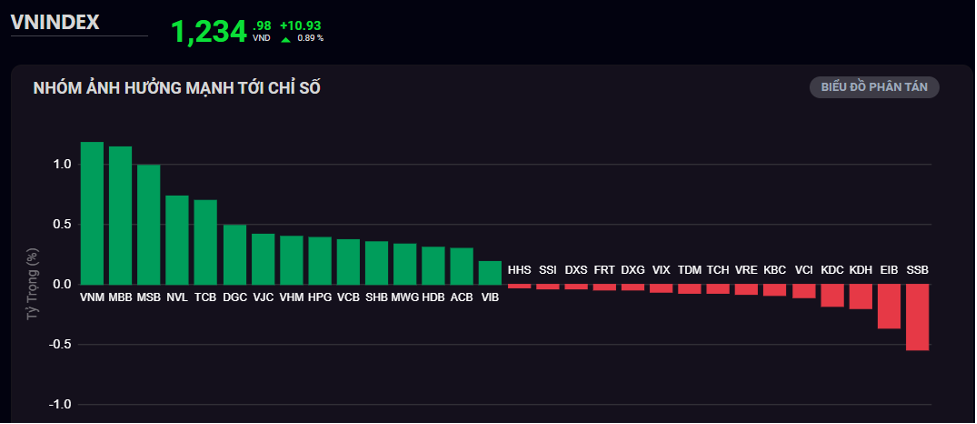Screen dimensions: 977x424
Task: Click the MSB bar in chart
Action: pyautogui.click(x=148, y=225)
